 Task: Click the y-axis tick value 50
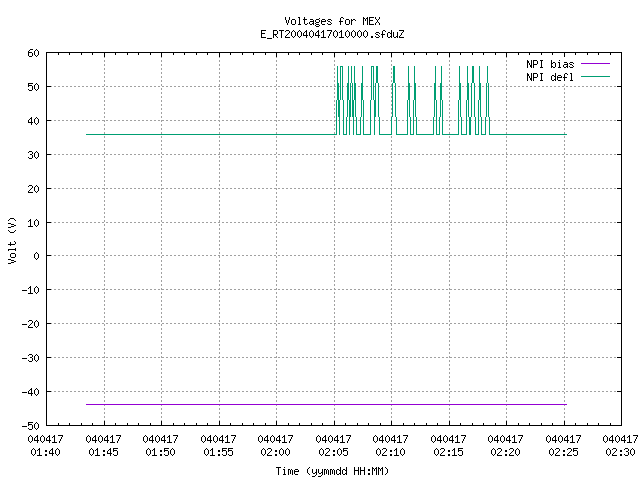click(33, 87)
